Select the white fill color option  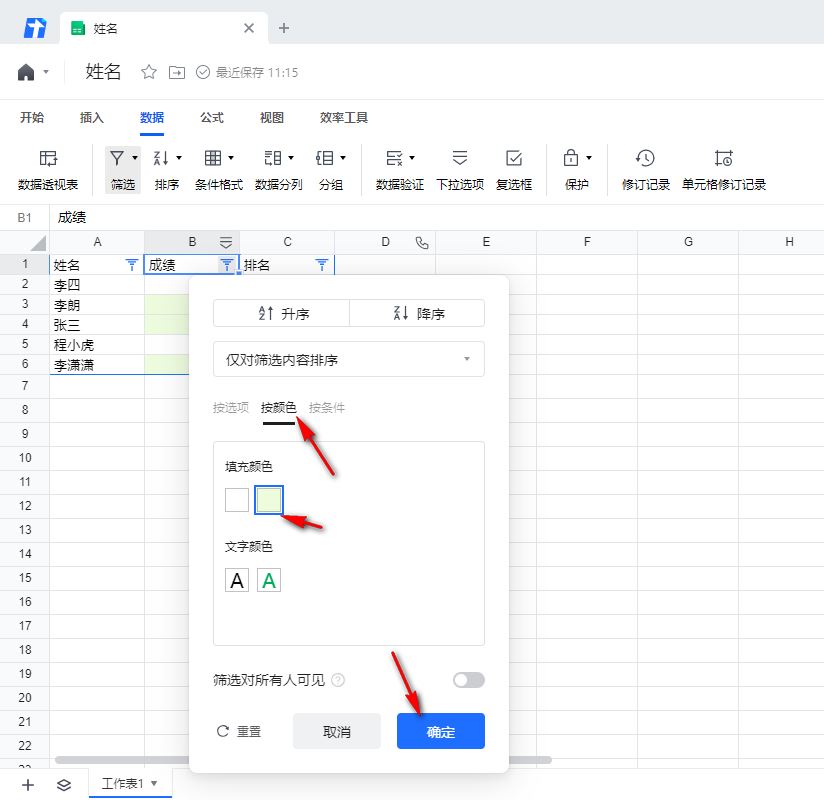[x=236, y=499]
